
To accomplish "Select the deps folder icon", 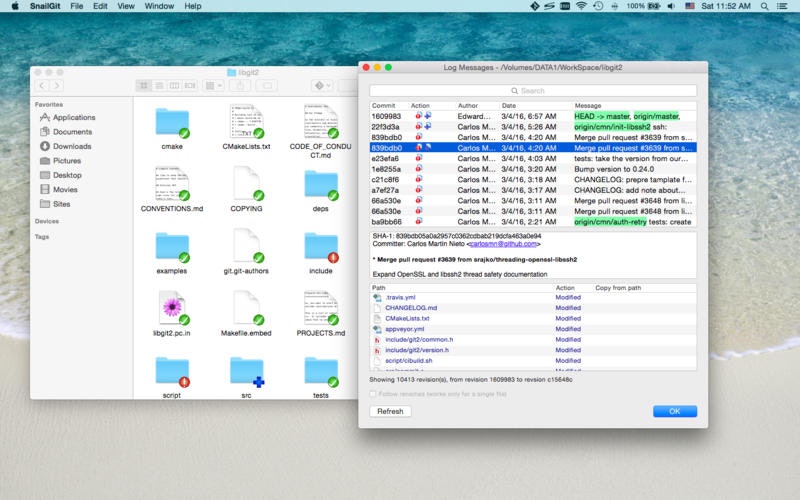I will [321, 185].
